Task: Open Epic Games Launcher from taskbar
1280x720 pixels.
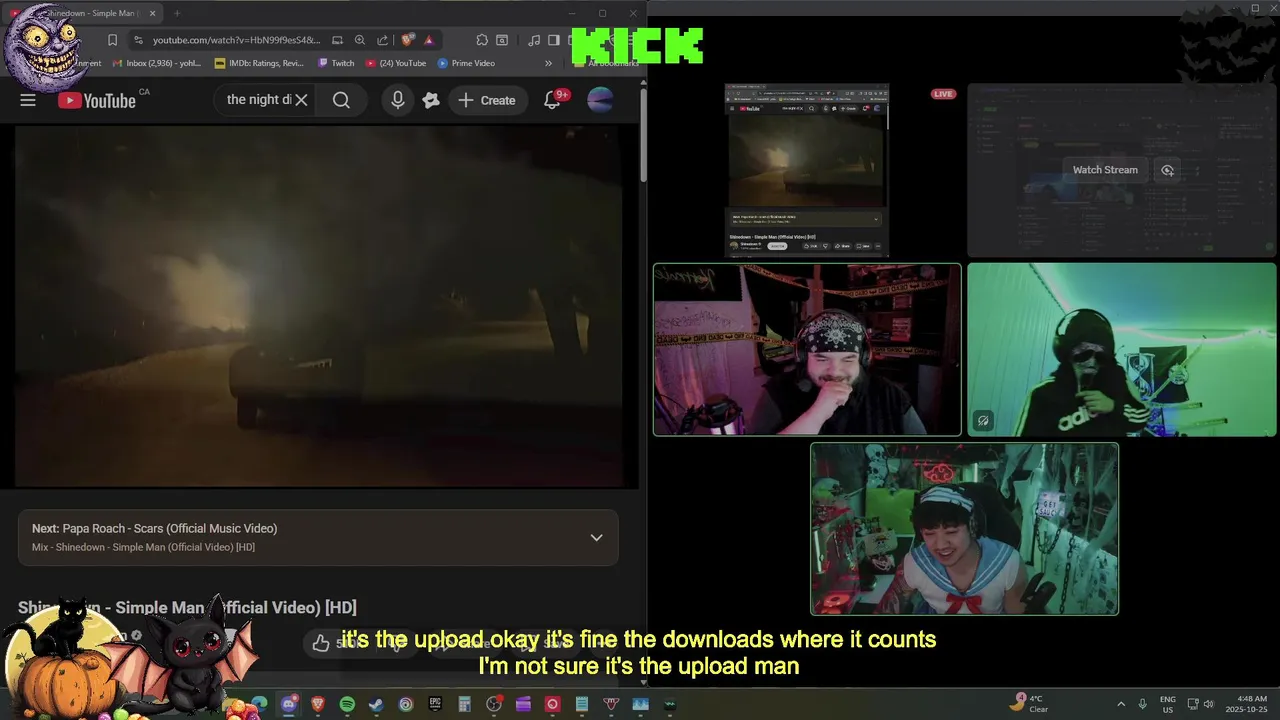Action: [435, 704]
